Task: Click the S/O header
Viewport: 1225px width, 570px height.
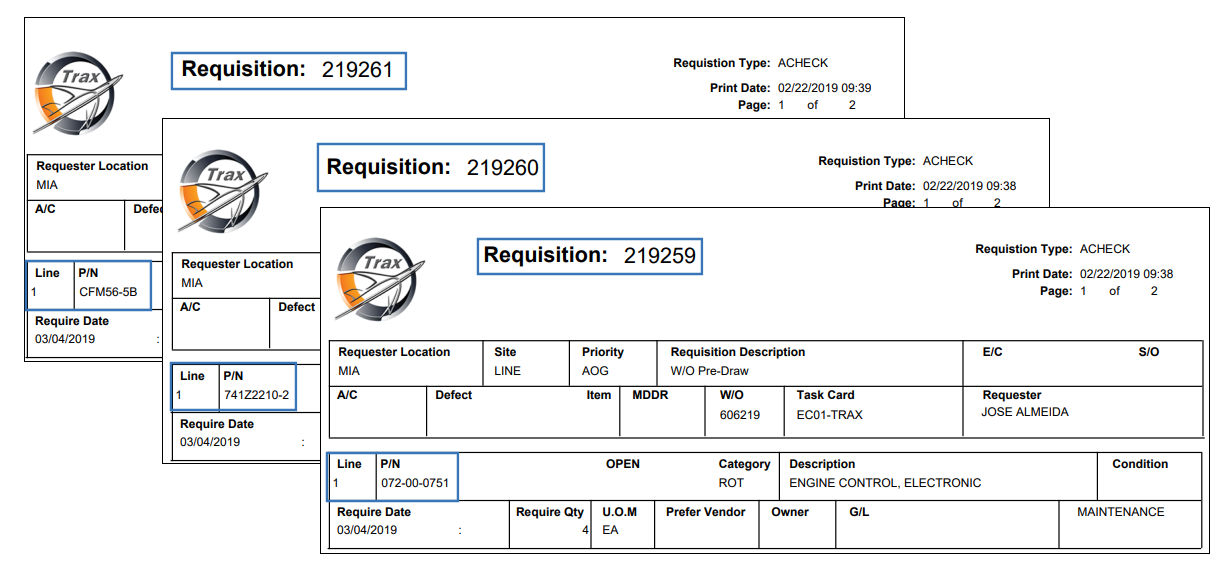Action: 1149,352
